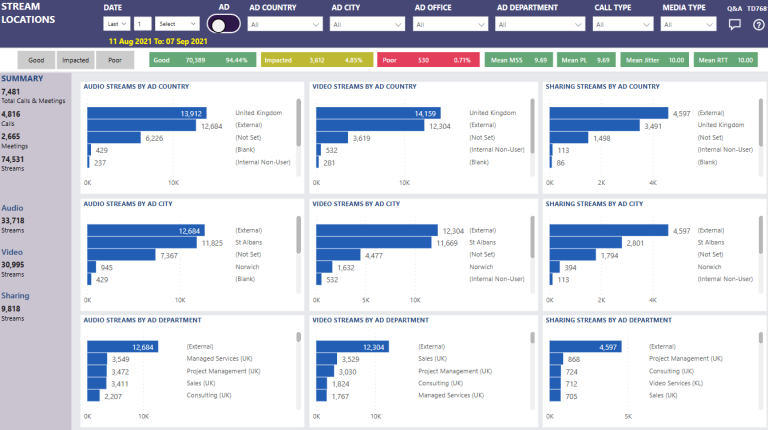Click the '7,481' total calls and meetings value
768x430 pixels.
tap(10, 92)
